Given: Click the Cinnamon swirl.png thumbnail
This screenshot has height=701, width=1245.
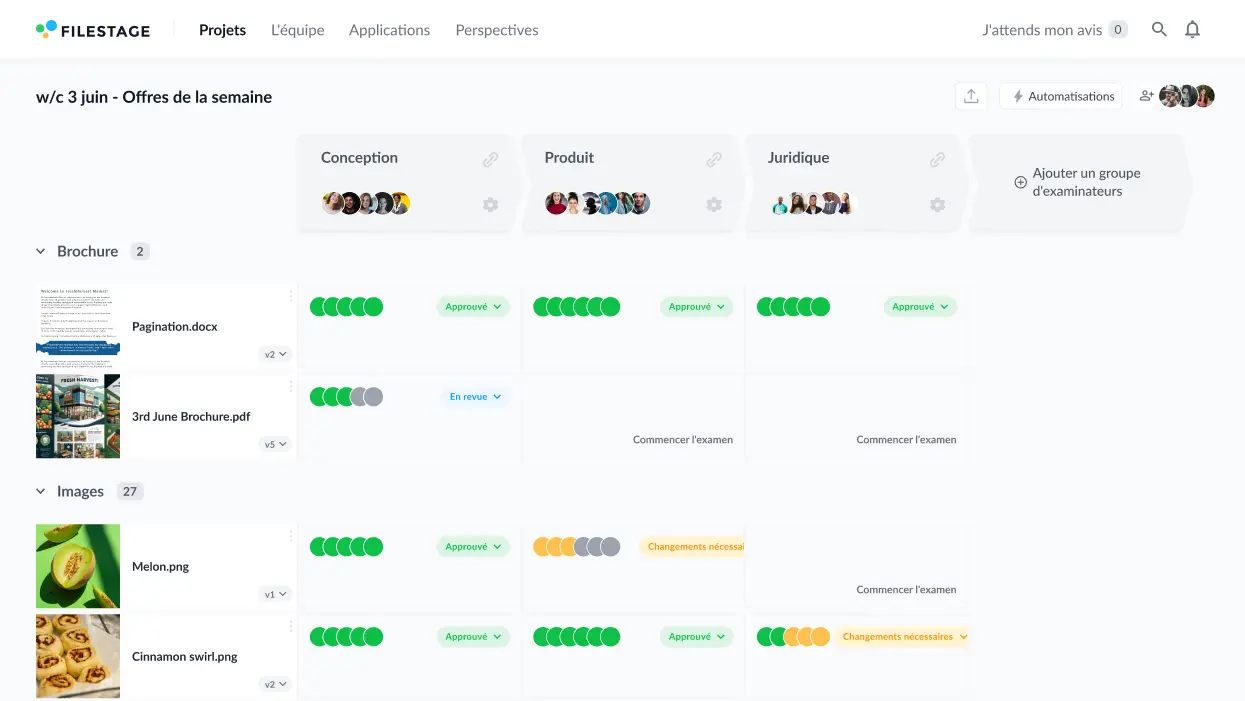Looking at the screenshot, I should pyautogui.click(x=77, y=656).
